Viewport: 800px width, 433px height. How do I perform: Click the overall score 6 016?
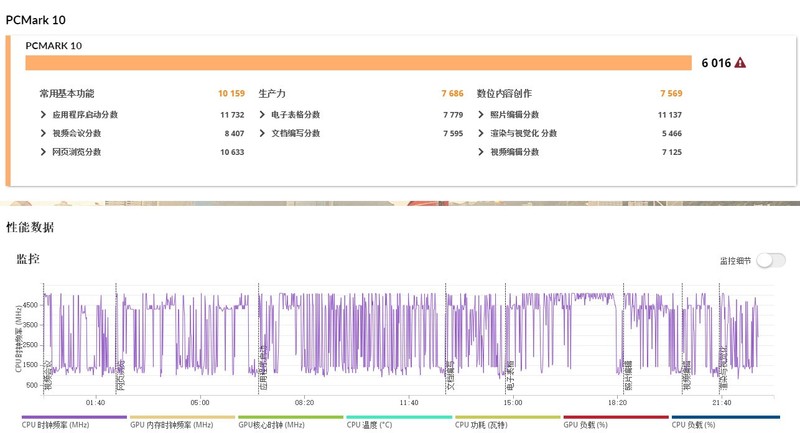pos(716,63)
